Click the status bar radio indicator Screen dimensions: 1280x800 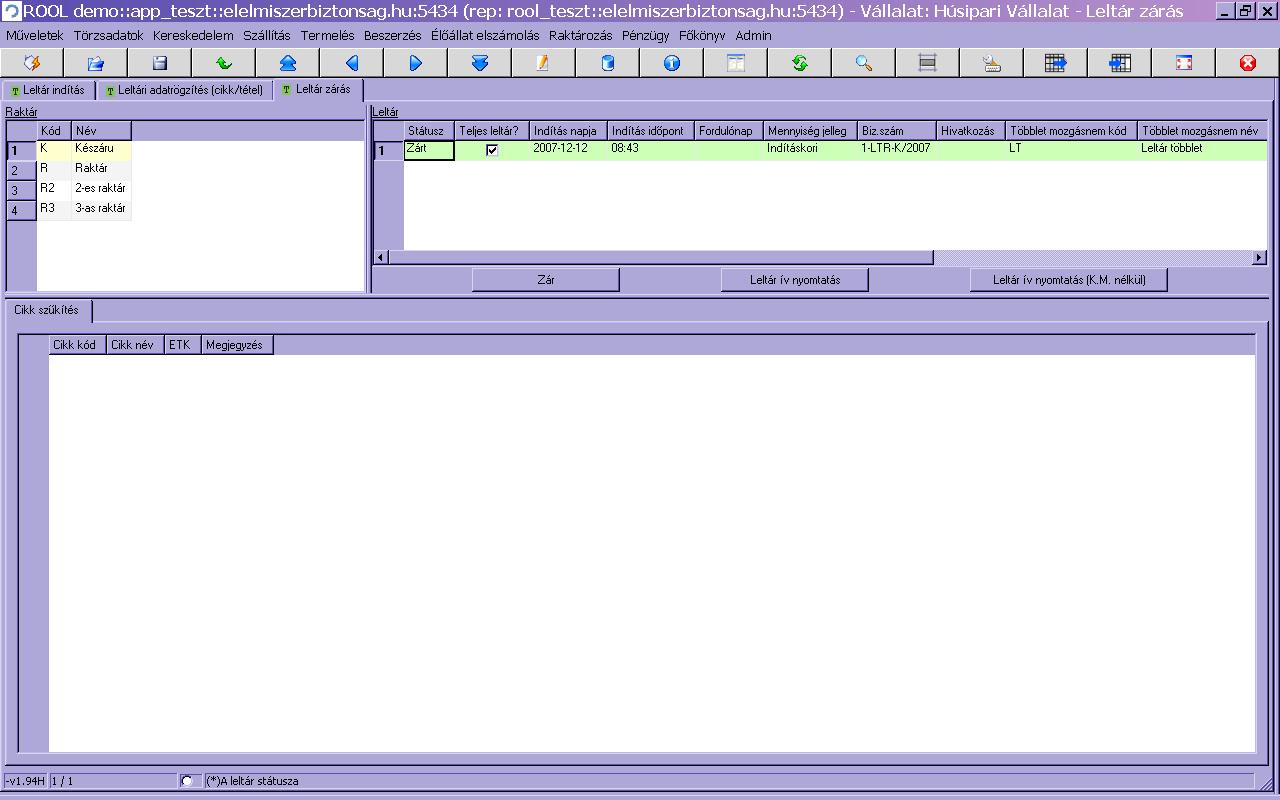187,781
